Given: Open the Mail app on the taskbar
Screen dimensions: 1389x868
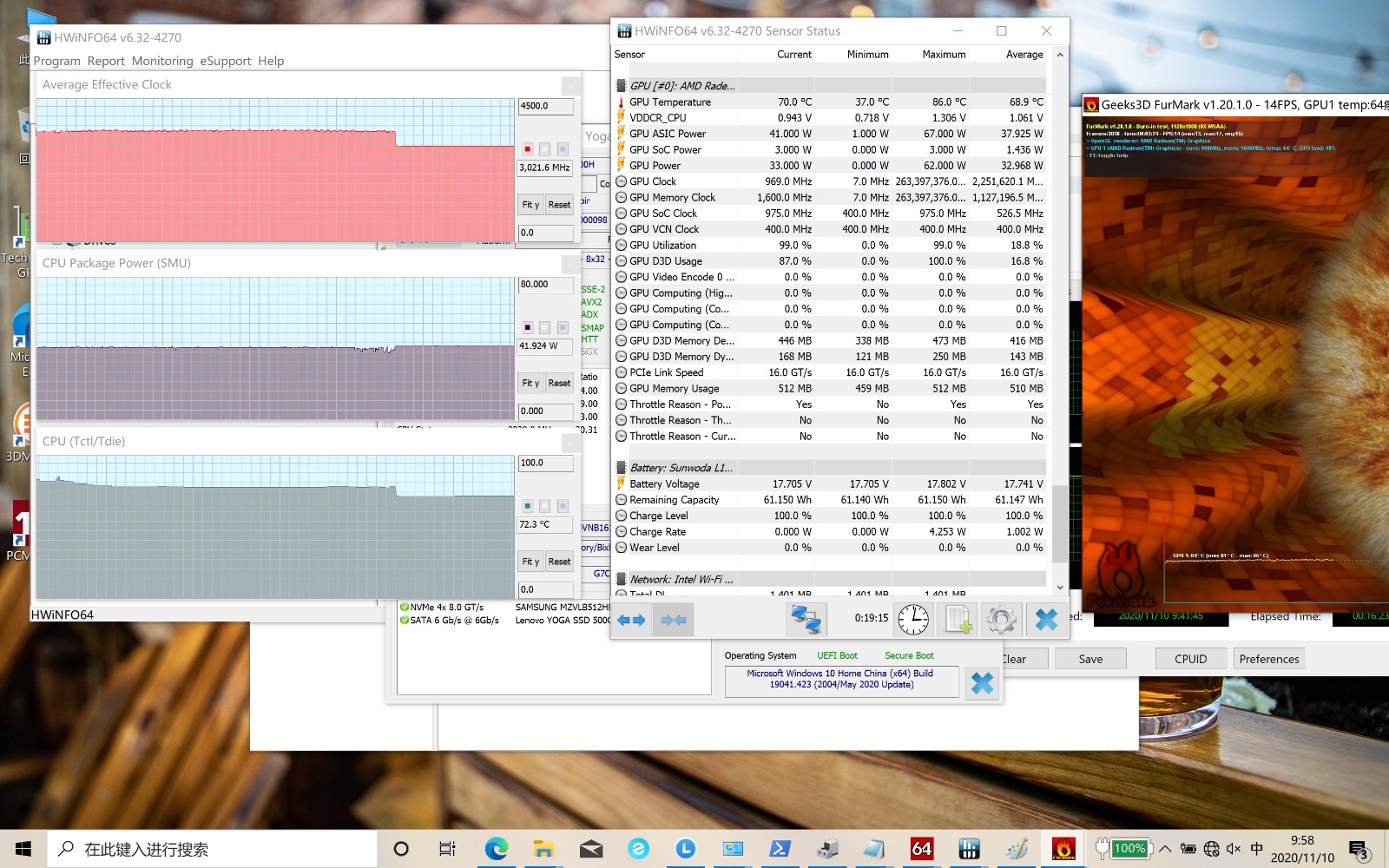Looking at the screenshot, I should tap(591, 849).
